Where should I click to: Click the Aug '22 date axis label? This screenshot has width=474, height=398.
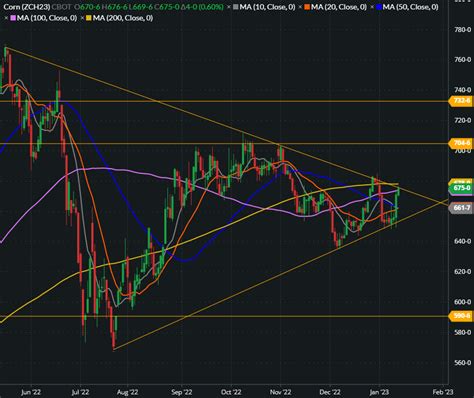coord(127,392)
